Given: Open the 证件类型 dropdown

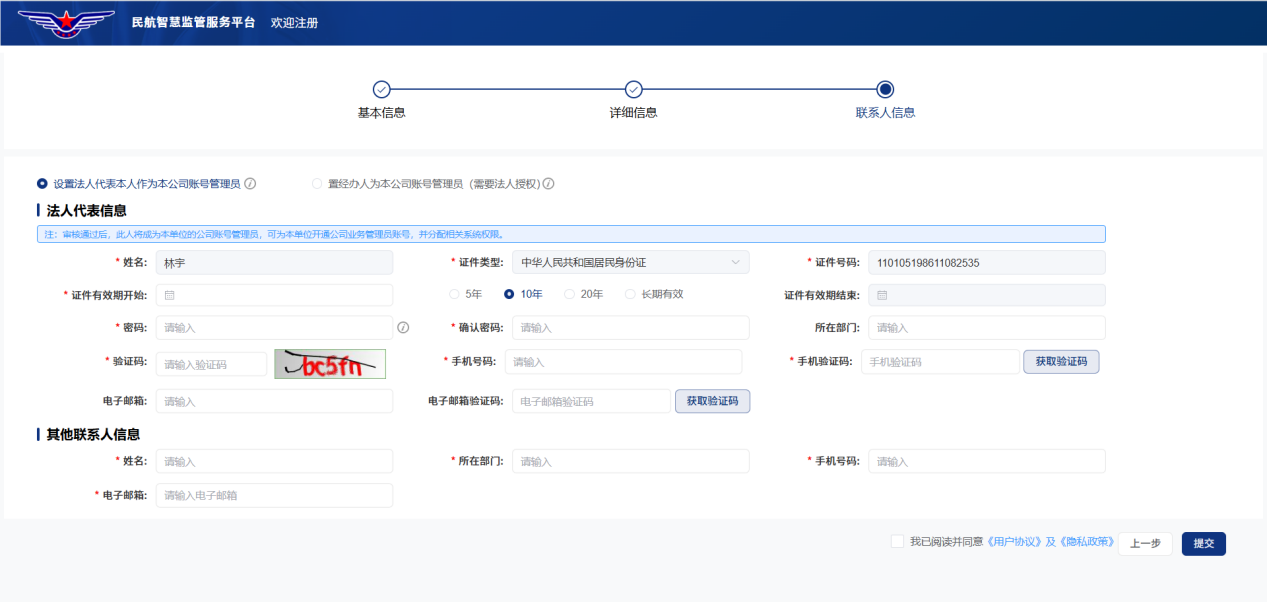Looking at the screenshot, I should pos(631,261).
